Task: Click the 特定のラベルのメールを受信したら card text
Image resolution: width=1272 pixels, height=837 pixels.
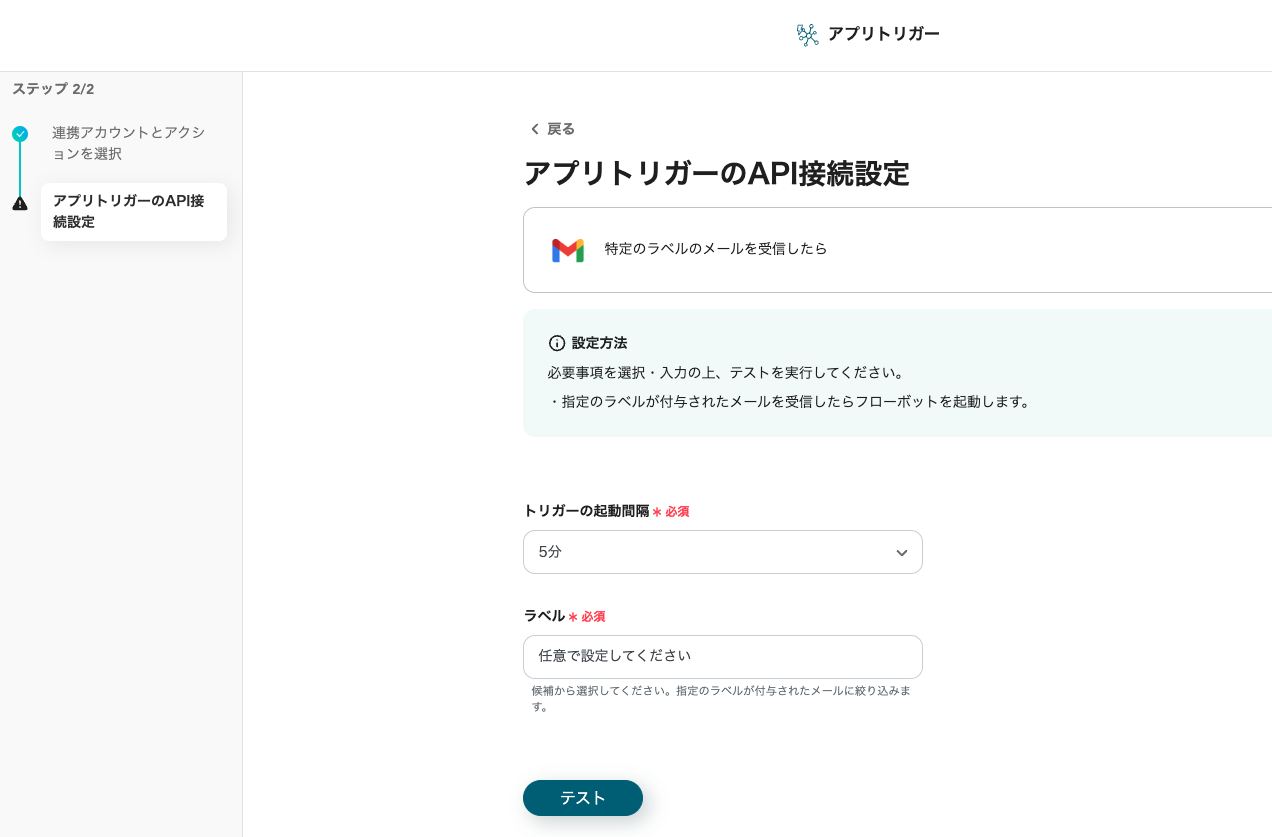Action: pyautogui.click(x=716, y=249)
